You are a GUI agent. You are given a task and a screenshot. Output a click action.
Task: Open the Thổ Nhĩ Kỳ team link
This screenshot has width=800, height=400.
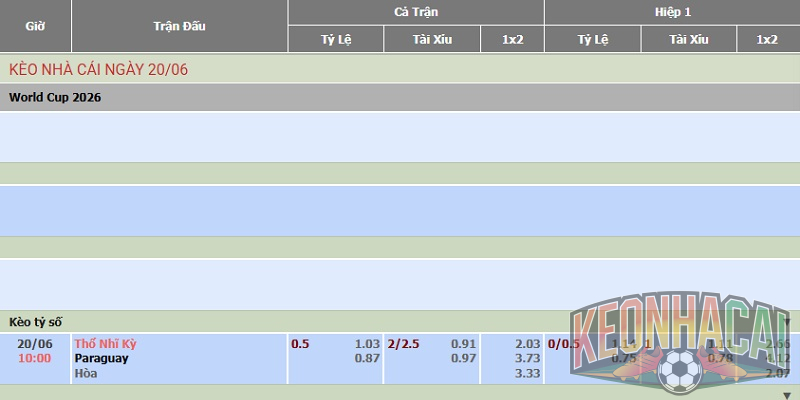[x=106, y=344]
